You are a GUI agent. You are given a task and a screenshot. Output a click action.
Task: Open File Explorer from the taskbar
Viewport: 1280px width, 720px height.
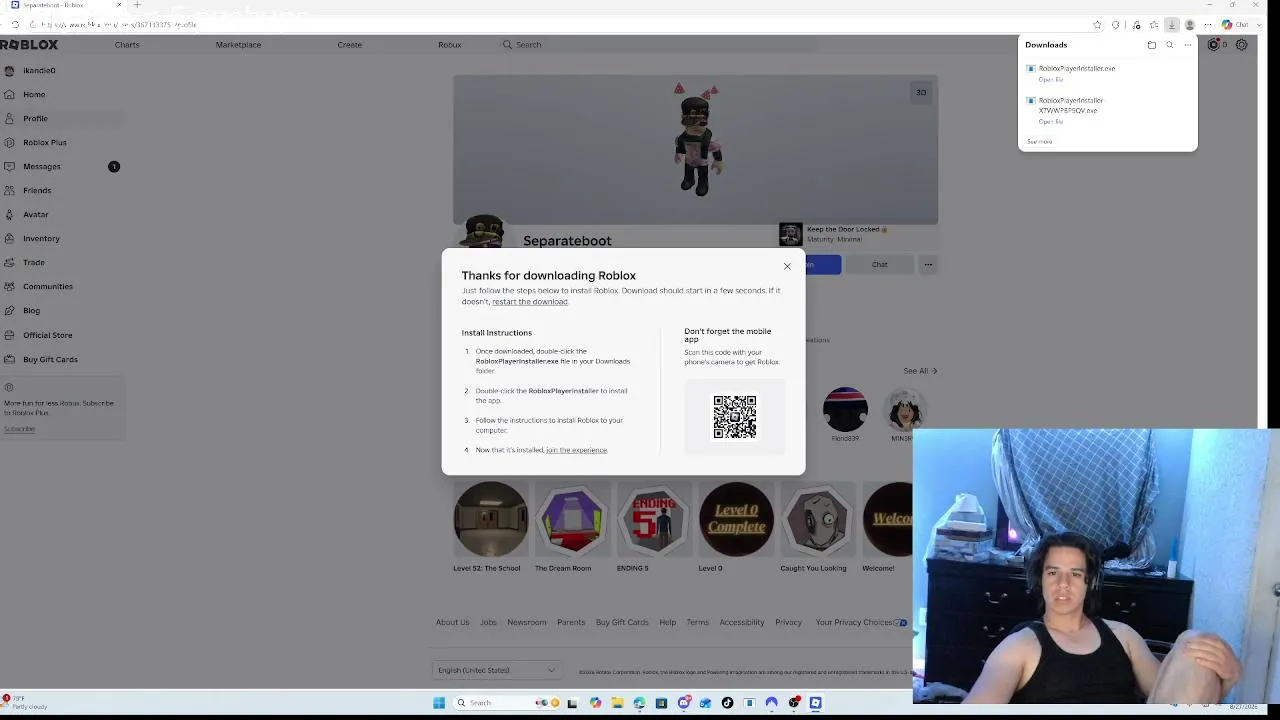pos(617,703)
